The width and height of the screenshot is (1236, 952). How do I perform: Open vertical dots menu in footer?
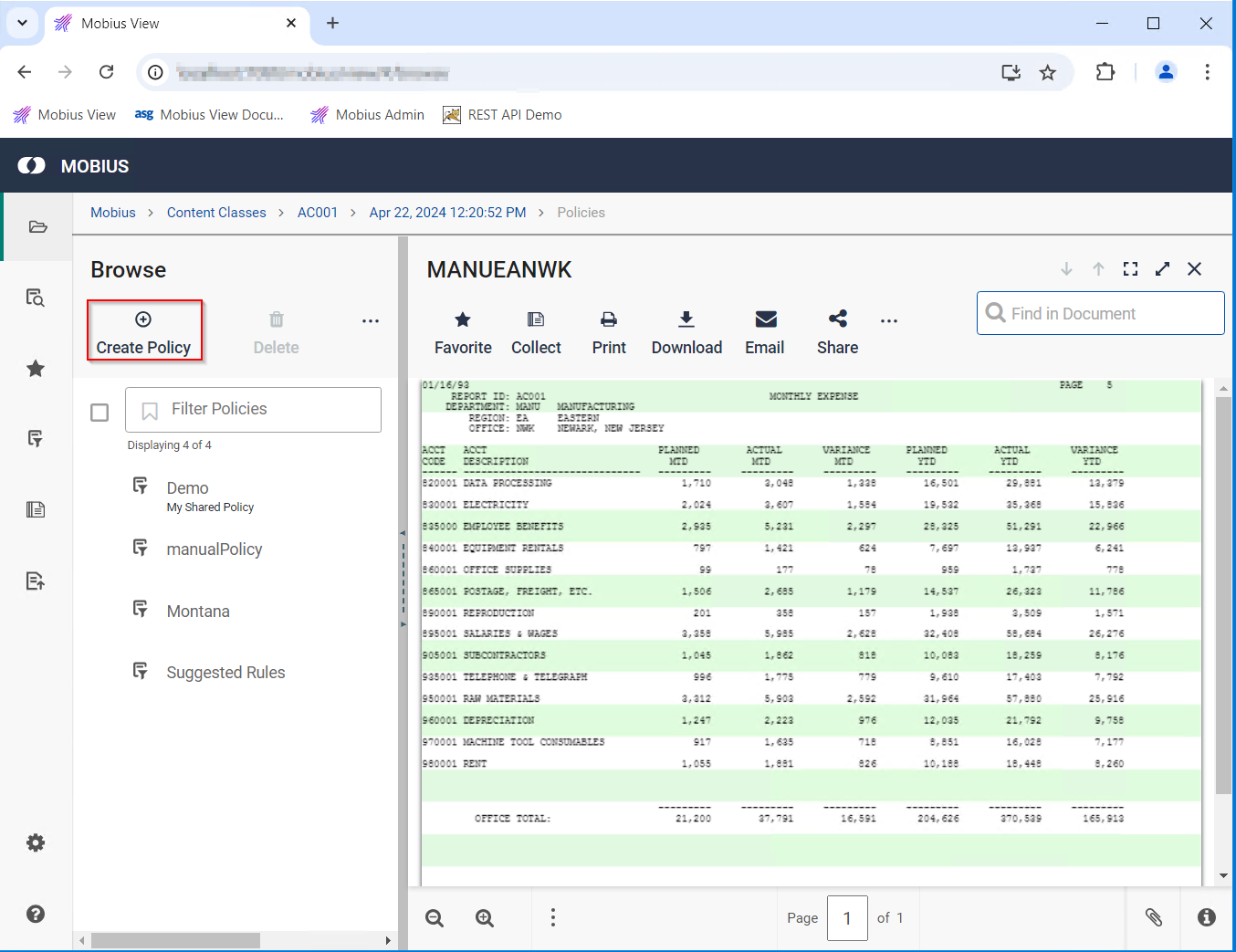552,917
